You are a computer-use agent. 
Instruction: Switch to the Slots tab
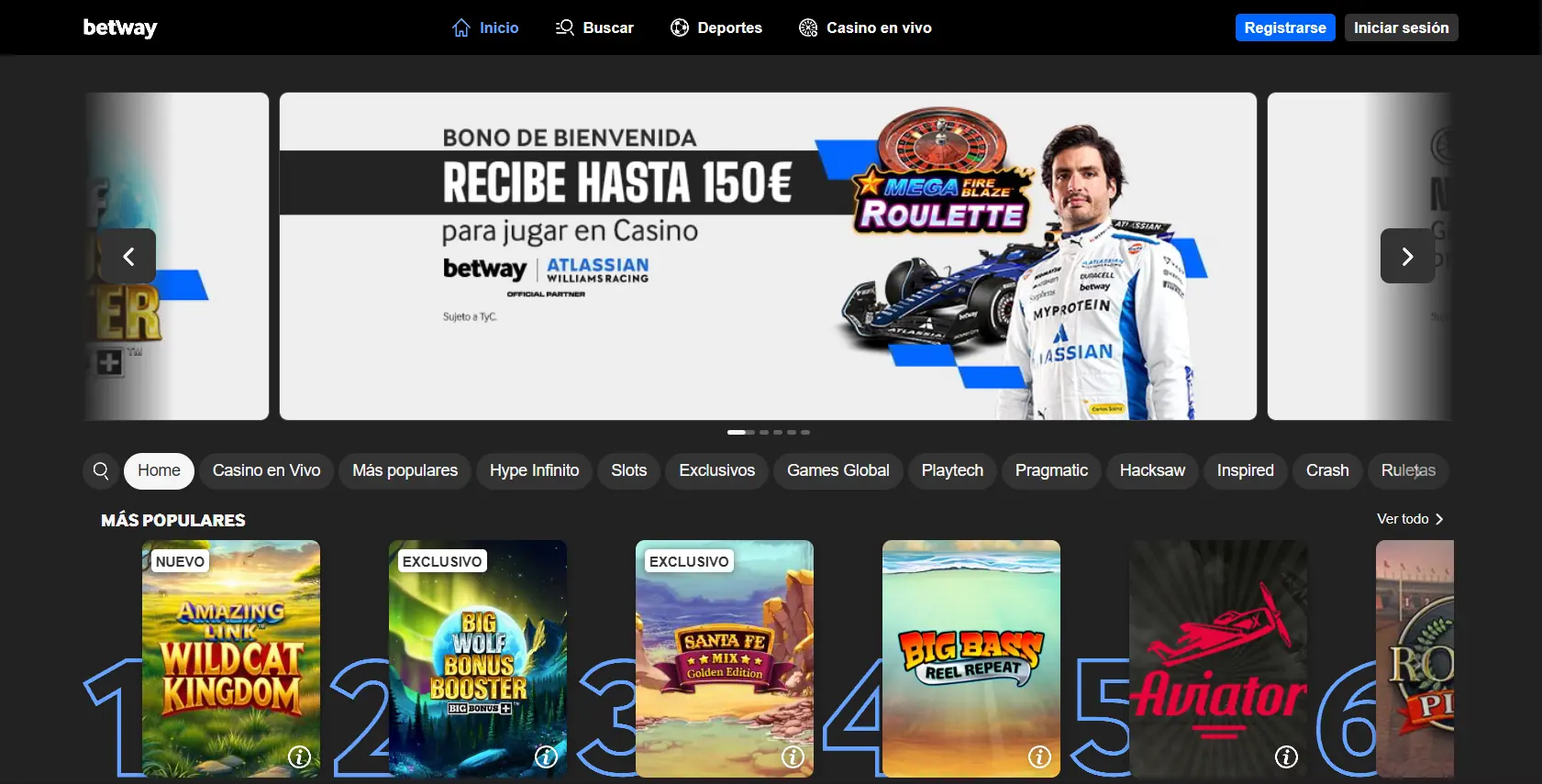629,470
